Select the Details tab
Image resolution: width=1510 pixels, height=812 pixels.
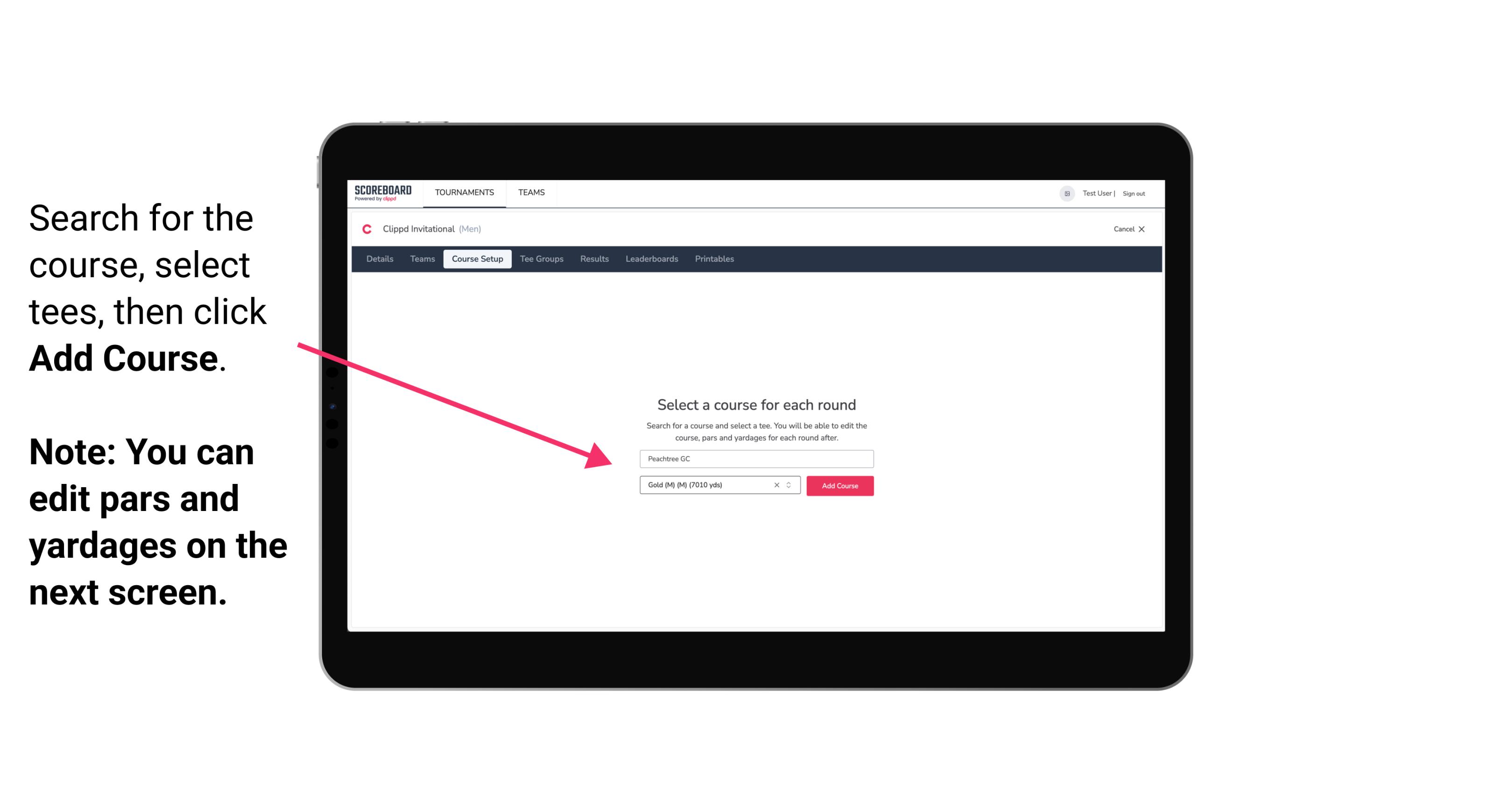[x=379, y=259]
